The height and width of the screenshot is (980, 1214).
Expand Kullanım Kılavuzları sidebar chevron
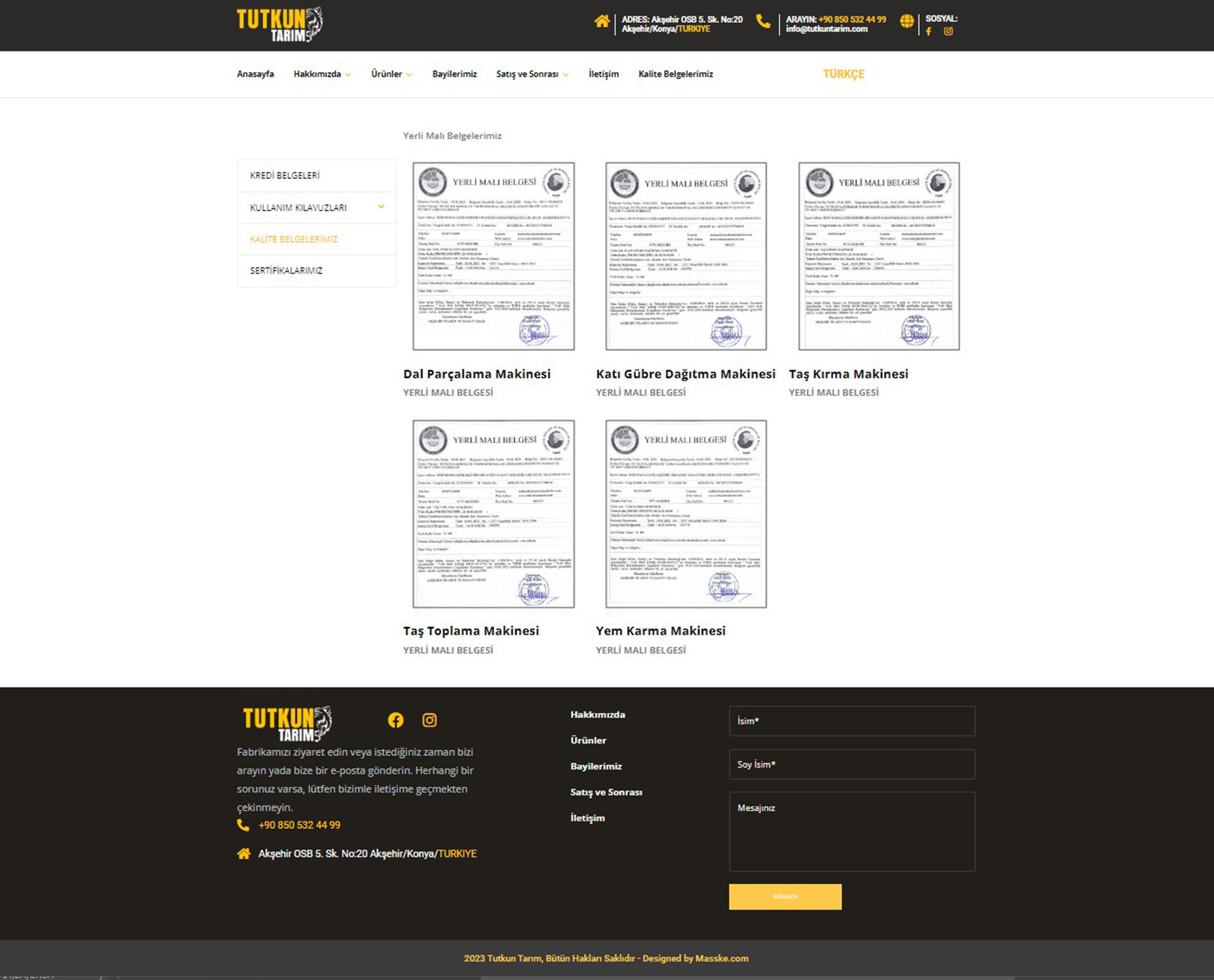[x=381, y=207]
